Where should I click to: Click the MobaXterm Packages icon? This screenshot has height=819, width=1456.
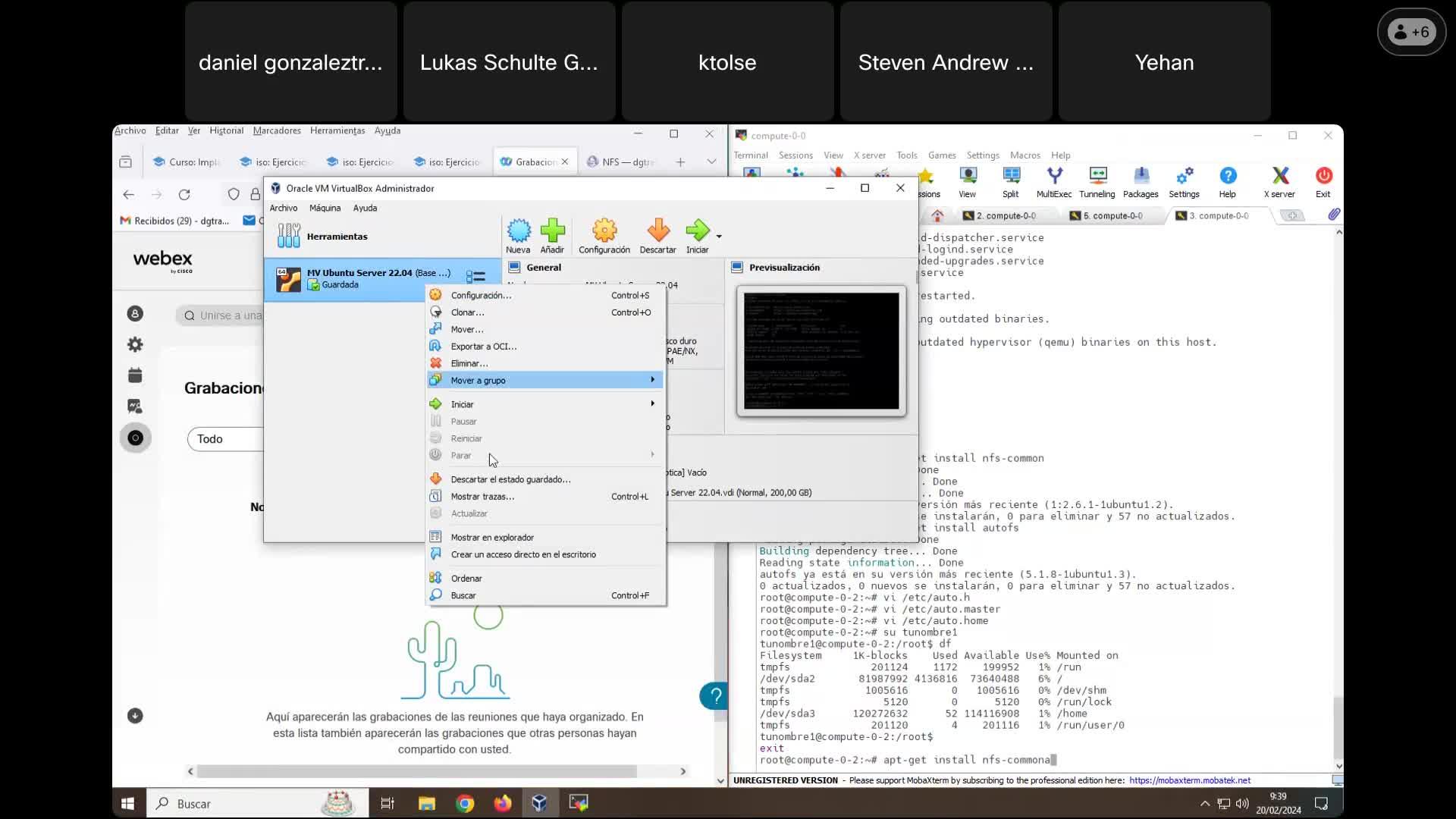coord(1141,177)
